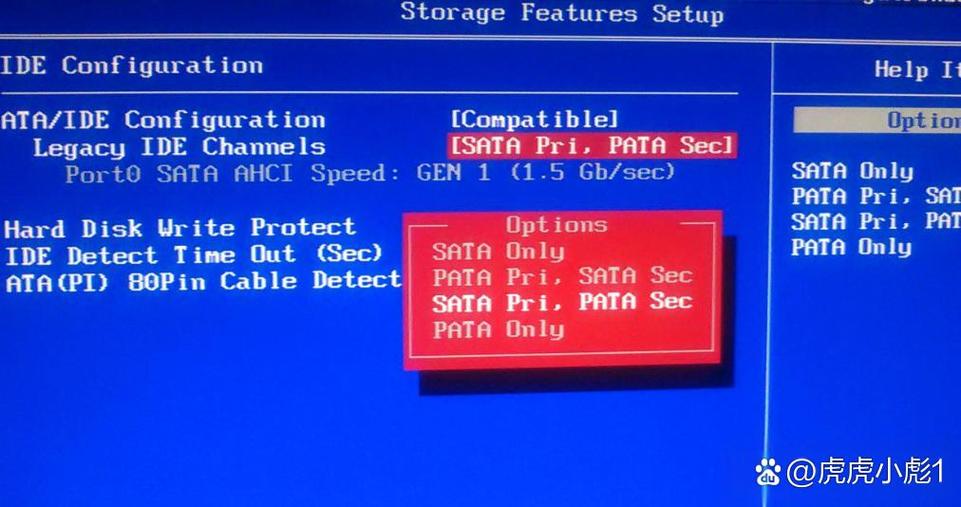Choose PATA Pri, SATA Sec popup option
Image resolution: width=961 pixels, height=507 pixels.
point(563,276)
